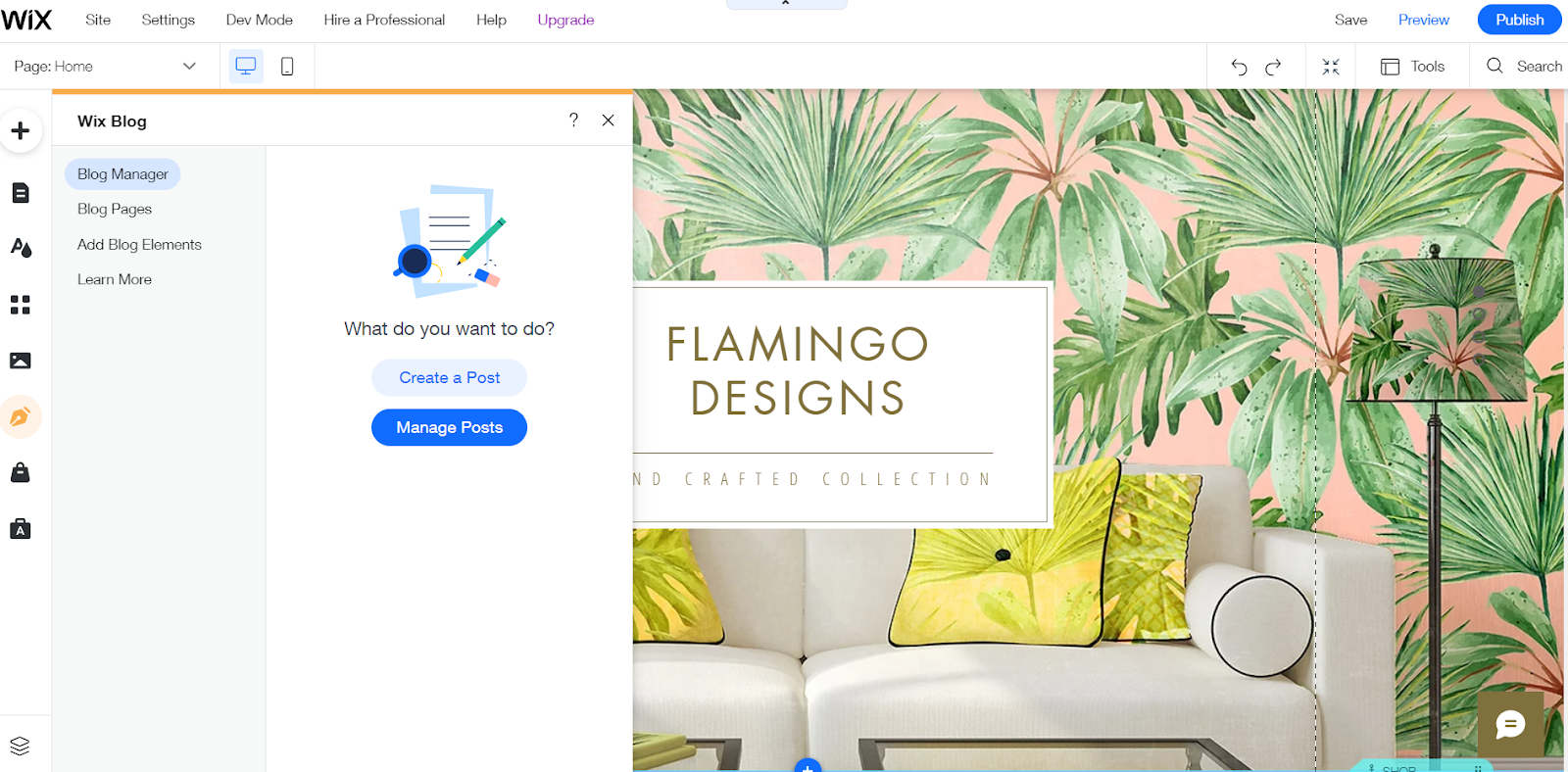Open the Pages and Menu sidebar icon

pyautogui.click(x=21, y=193)
